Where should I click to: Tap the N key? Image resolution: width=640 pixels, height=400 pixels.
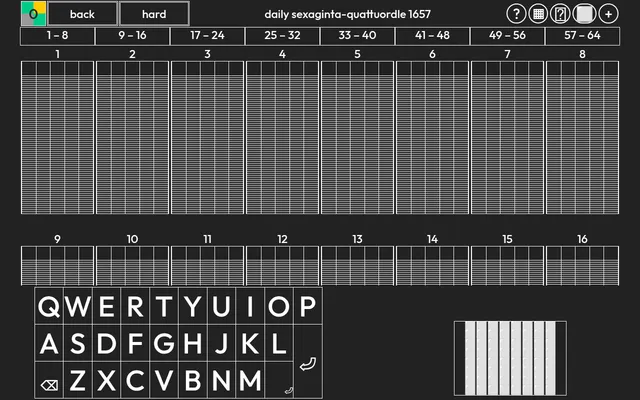(221, 380)
